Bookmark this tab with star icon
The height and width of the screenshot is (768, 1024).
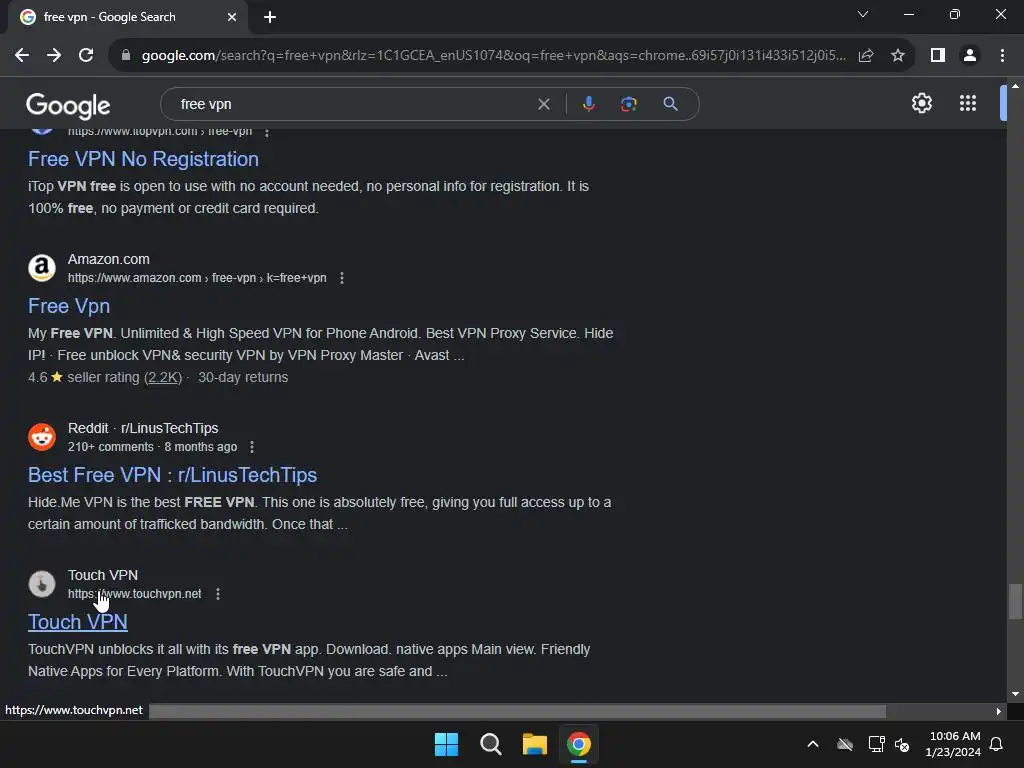[898, 56]
